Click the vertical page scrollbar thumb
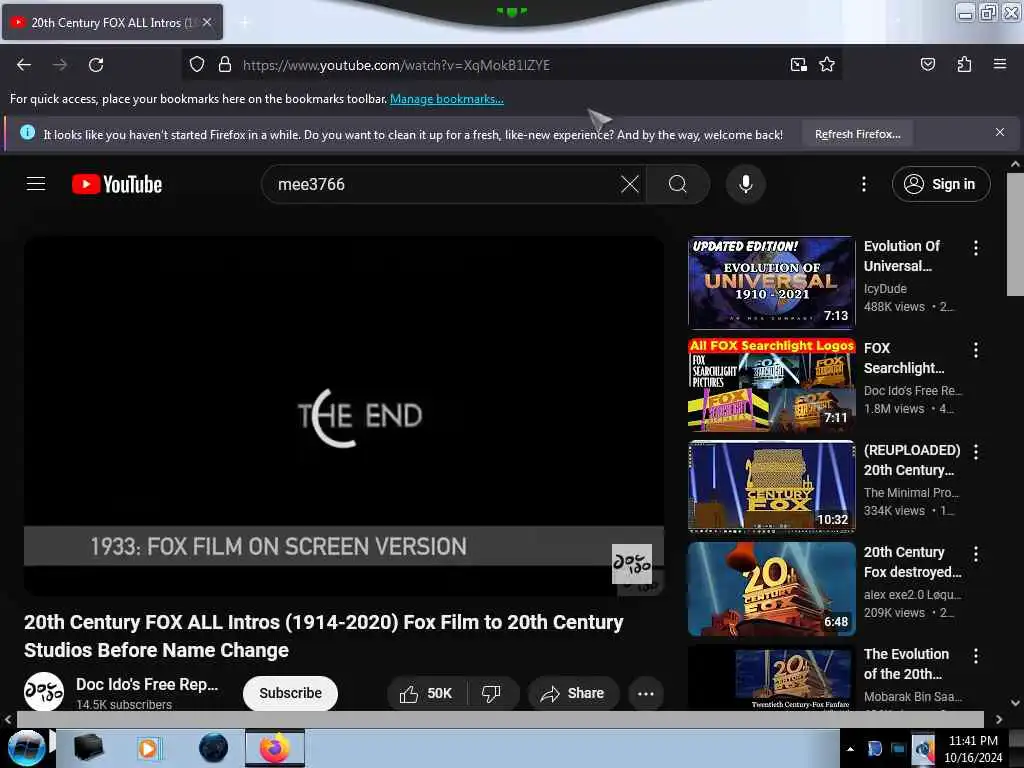The image size is (1024, 768). click(x=1015, y=235)
